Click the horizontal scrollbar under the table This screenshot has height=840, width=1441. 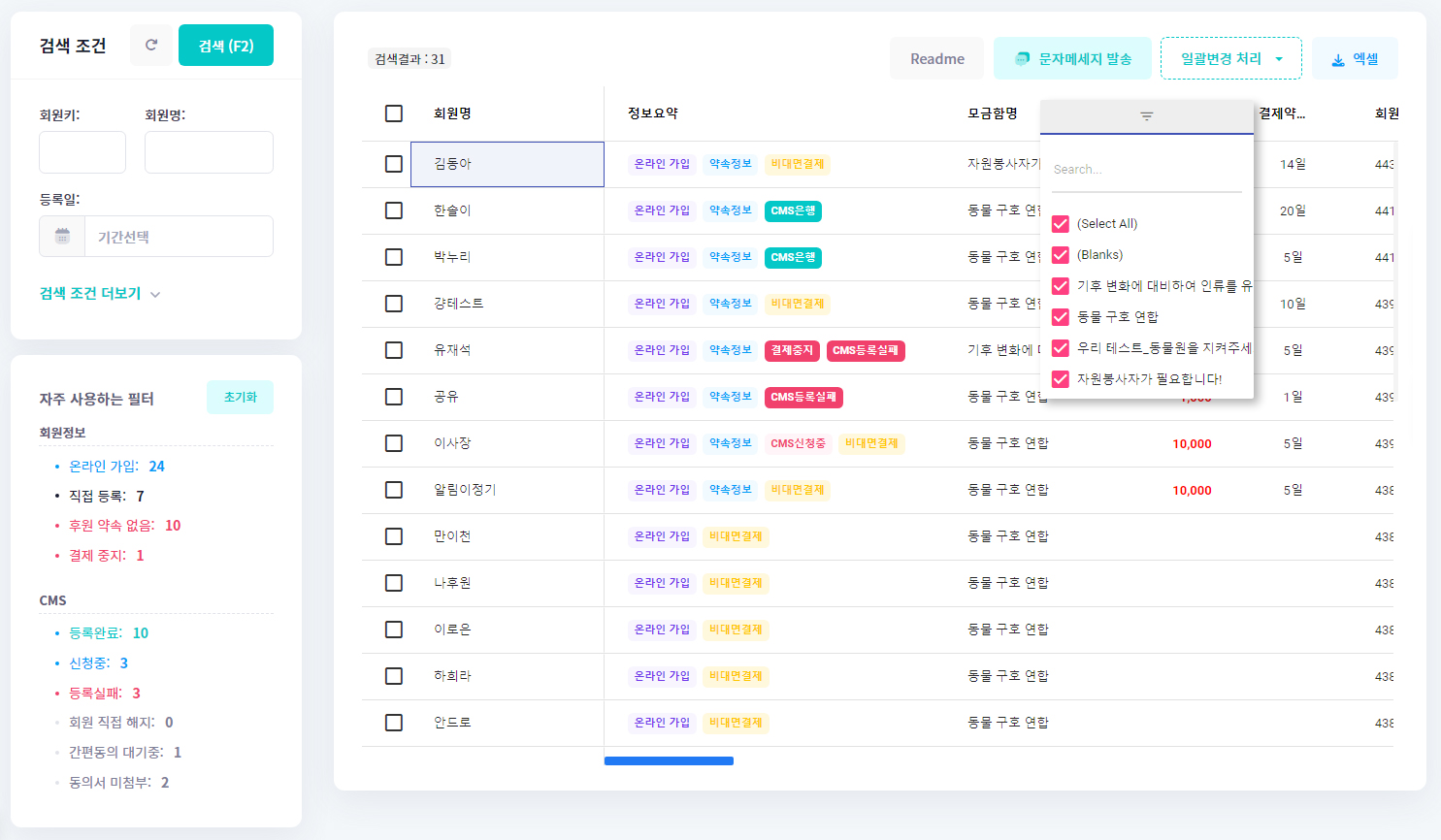(669, 761)
